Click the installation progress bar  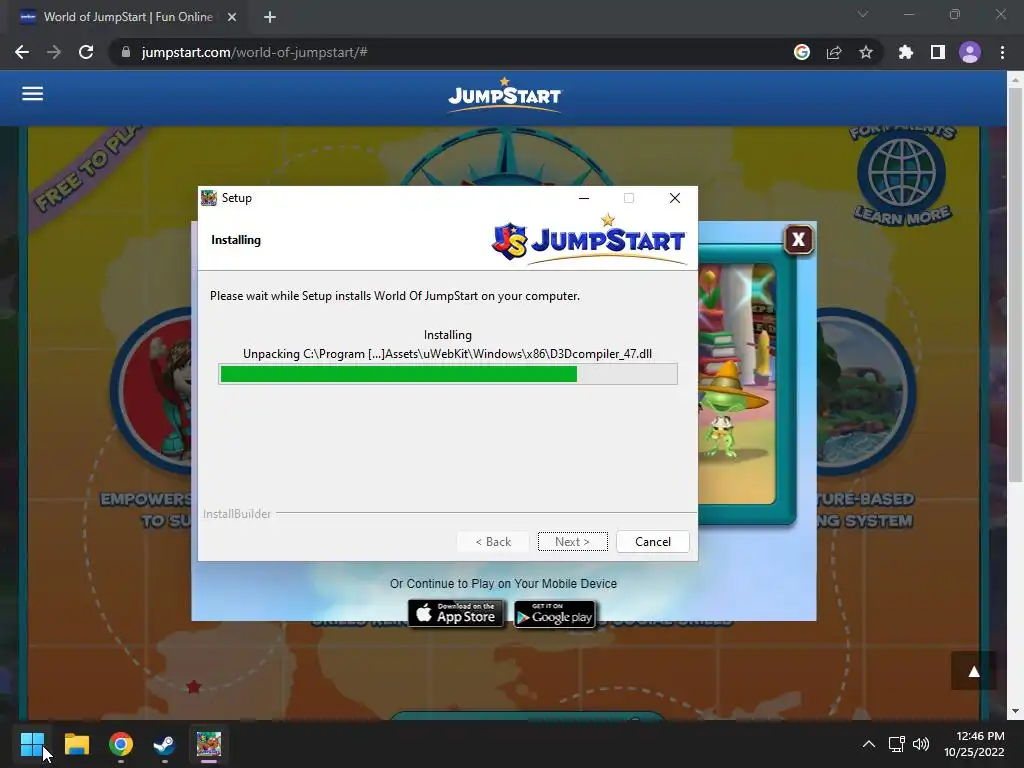pyautogui.click(x=448, y=374)
